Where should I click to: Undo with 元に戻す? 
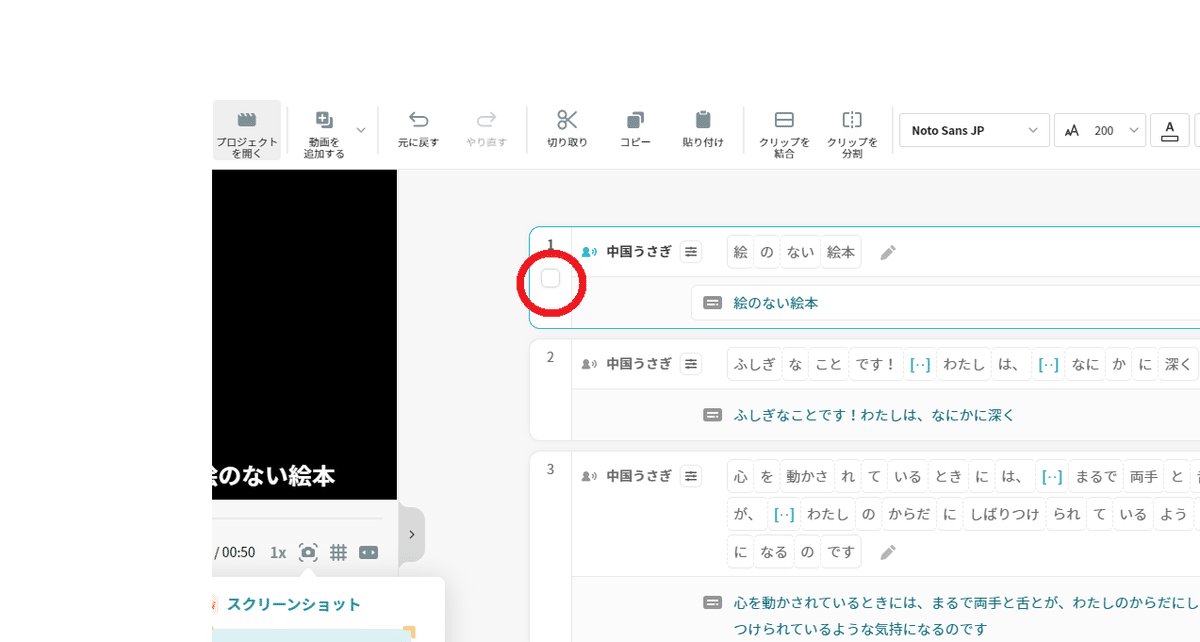pos(418,130)
